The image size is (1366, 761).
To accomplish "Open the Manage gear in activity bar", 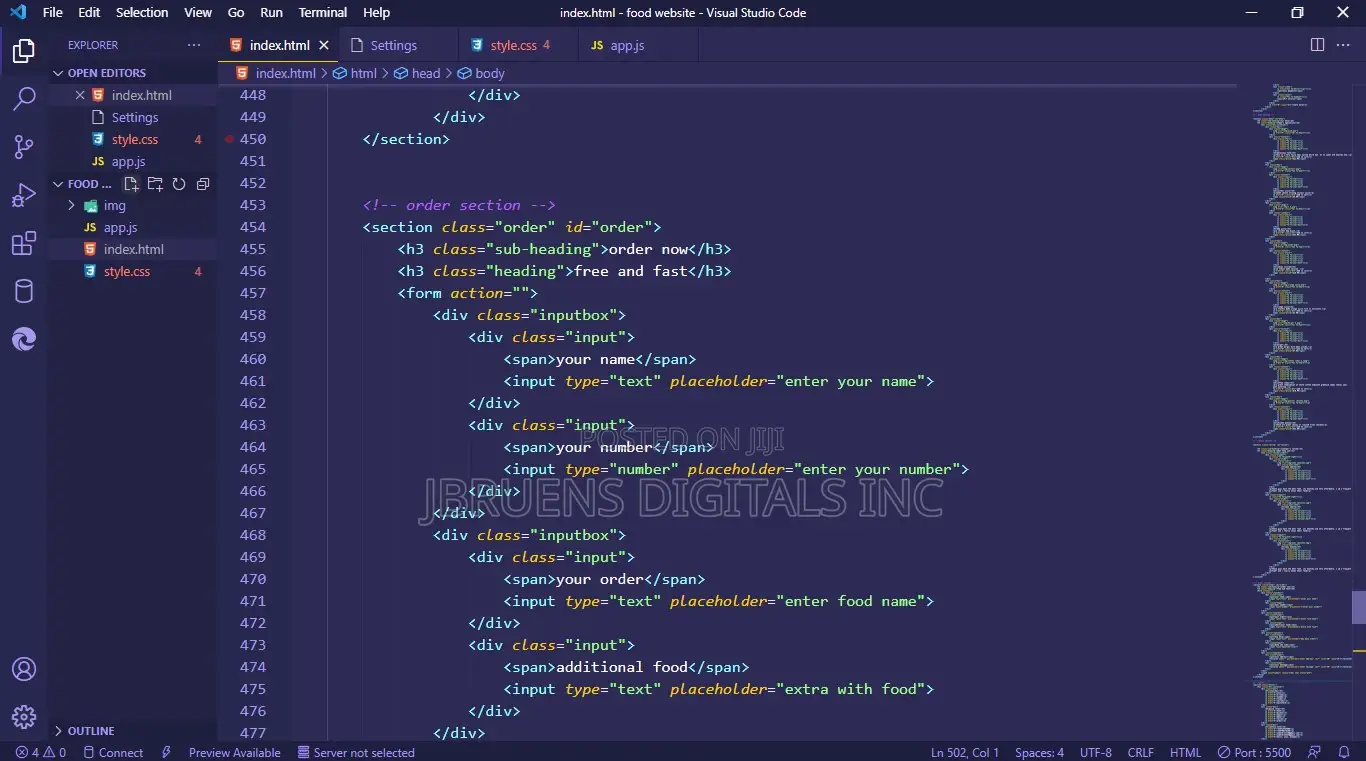I will 24,717.
